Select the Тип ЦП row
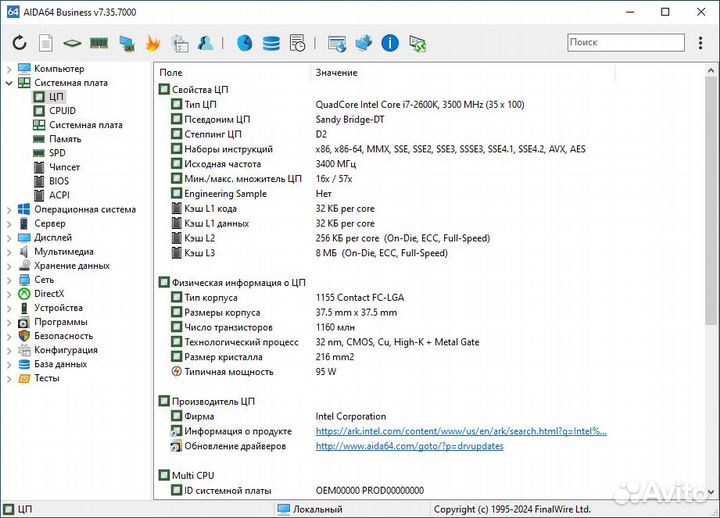Image resolution: width=720 pixels, height=518 pixels. pos(348,105)
